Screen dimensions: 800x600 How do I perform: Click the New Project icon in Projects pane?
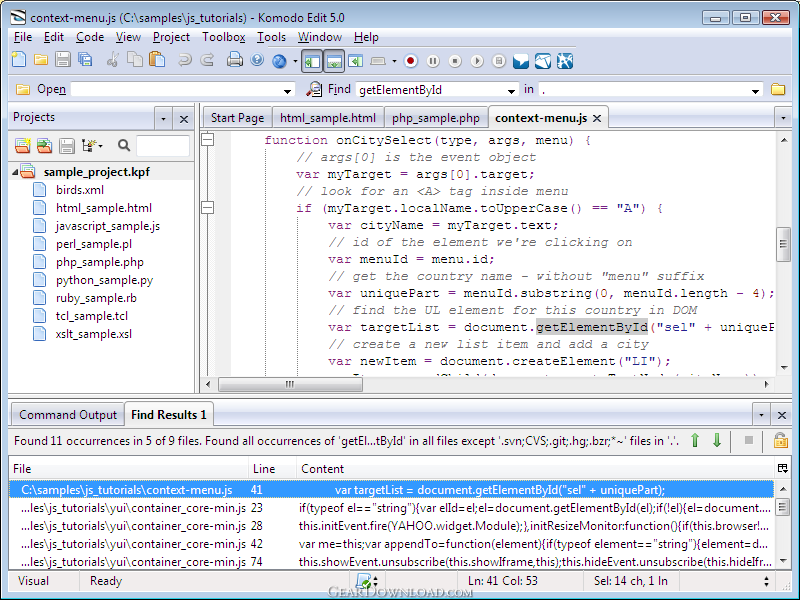point(22,146)
